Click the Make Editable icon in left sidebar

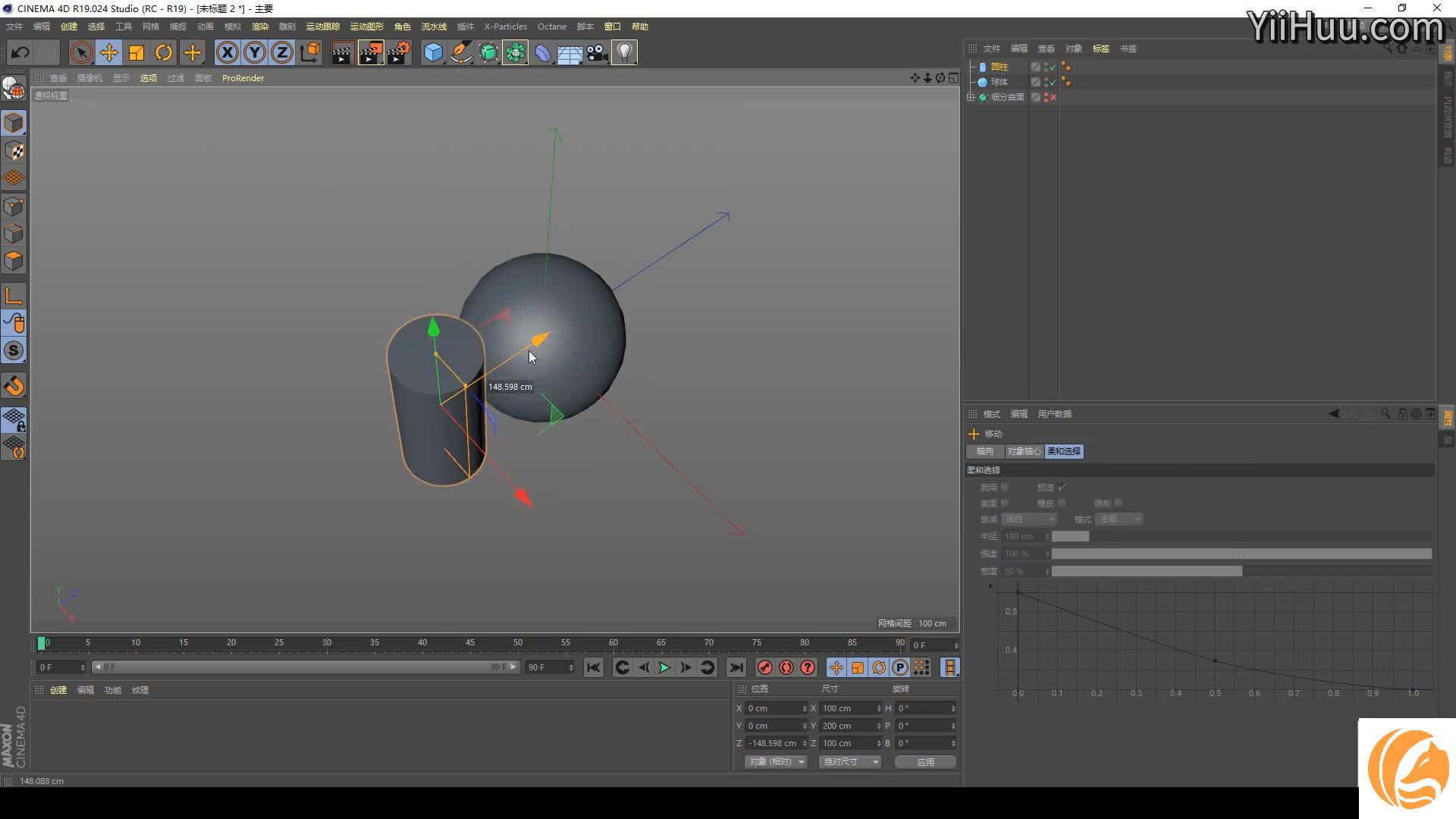(x=14, y=89)
